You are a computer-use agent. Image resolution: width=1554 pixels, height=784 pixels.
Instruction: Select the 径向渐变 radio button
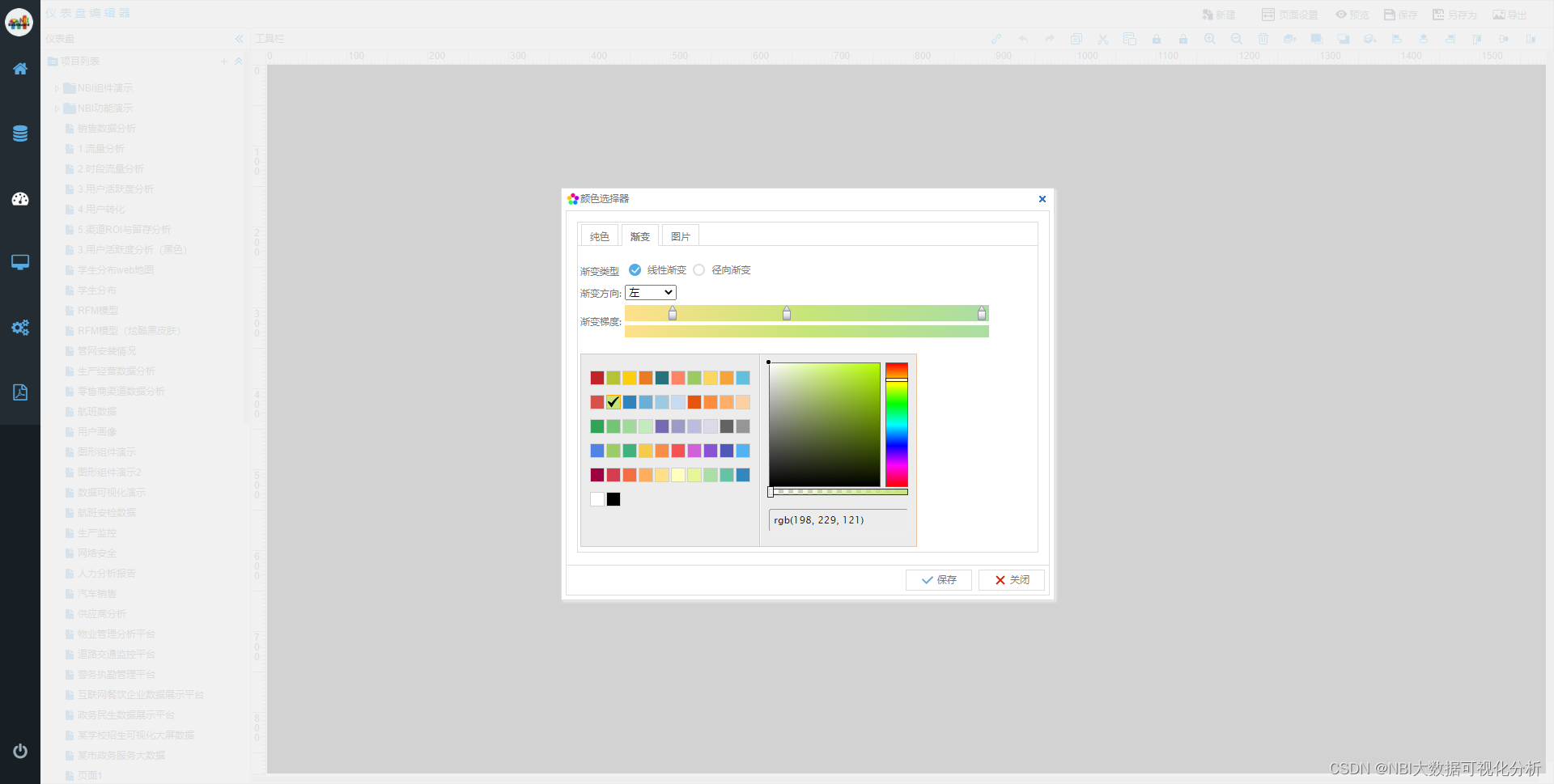point(699,270)
